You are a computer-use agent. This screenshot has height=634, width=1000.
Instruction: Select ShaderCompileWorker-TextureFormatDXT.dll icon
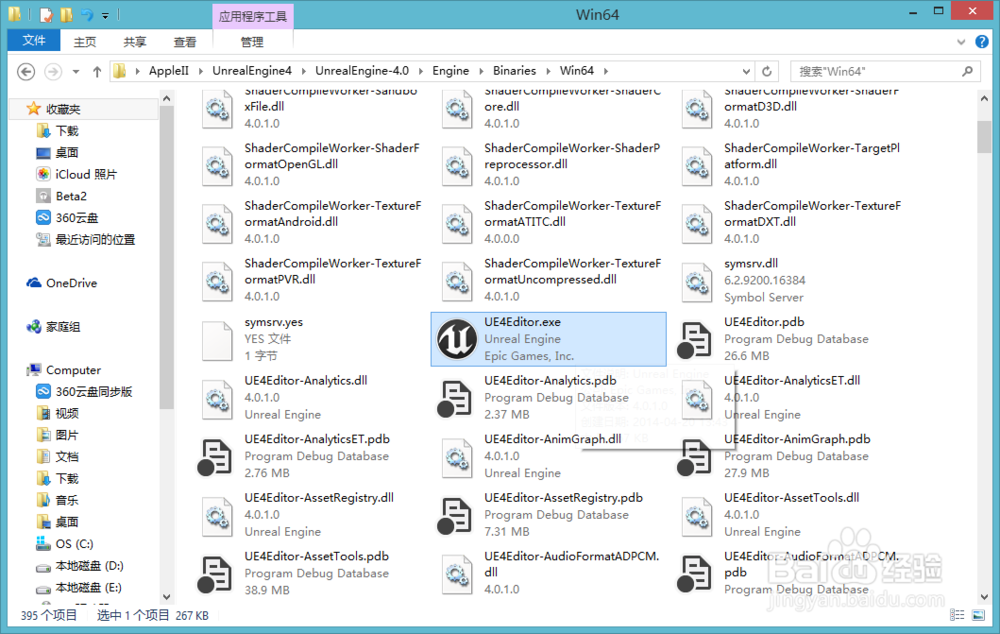pos(696,223)
